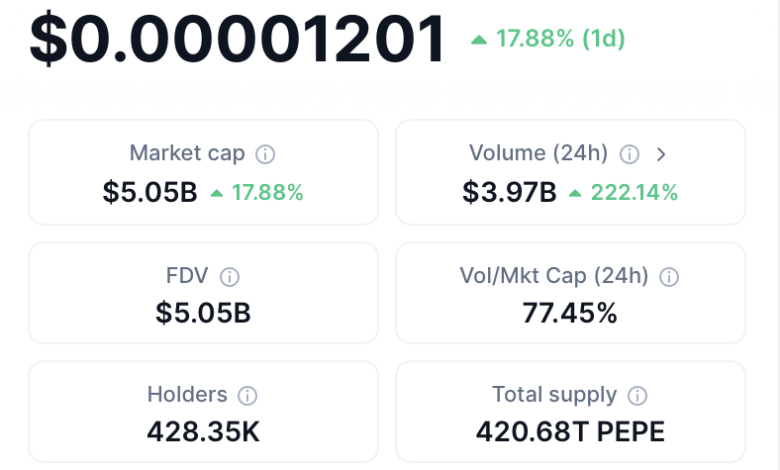This screenshot has width=780, height=470.
Task: Click the 428.35K holders value
Action: pyautogui.click(x=203, y=431)
